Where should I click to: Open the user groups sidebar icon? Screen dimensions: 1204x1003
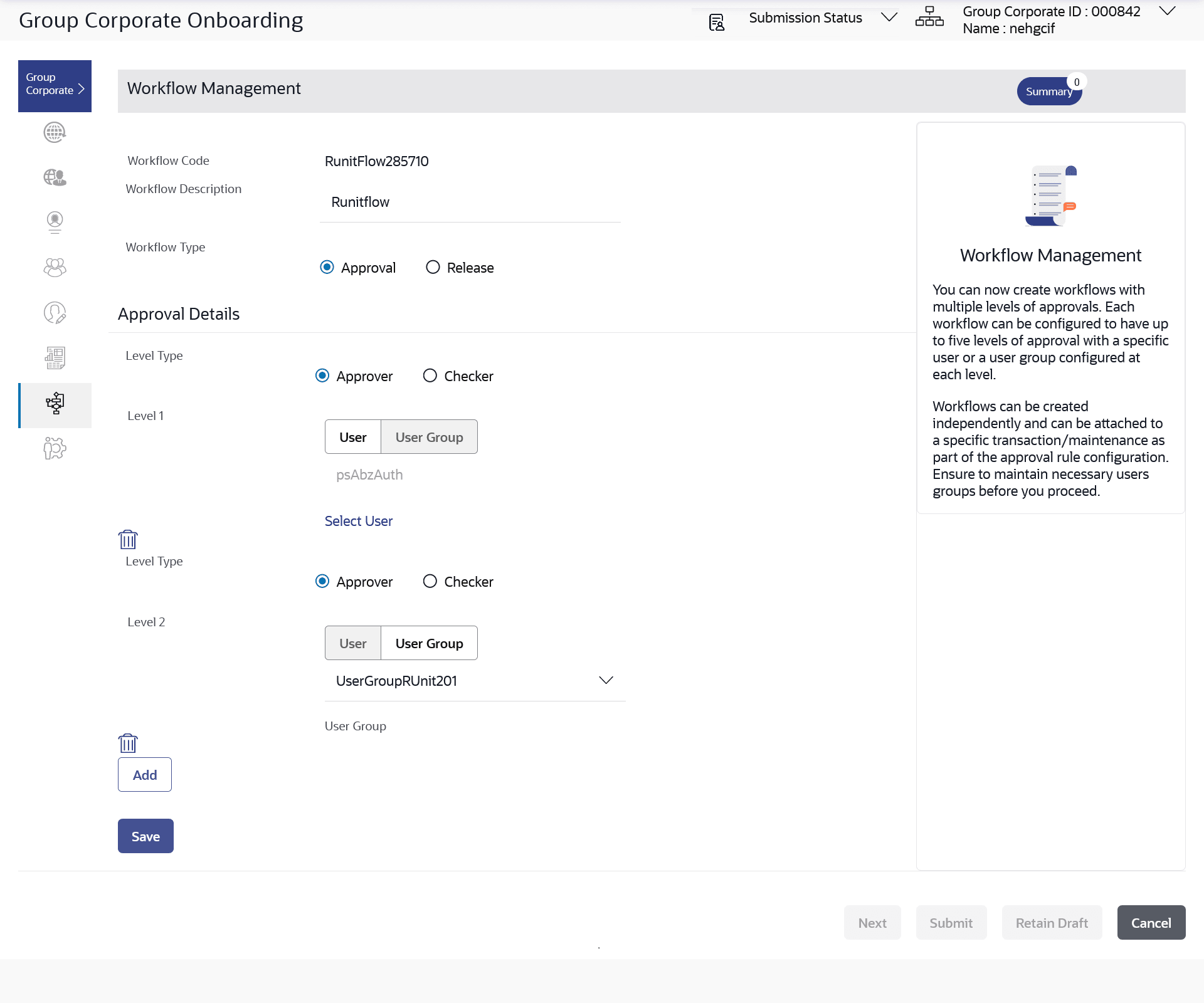[x=55, y=268]
